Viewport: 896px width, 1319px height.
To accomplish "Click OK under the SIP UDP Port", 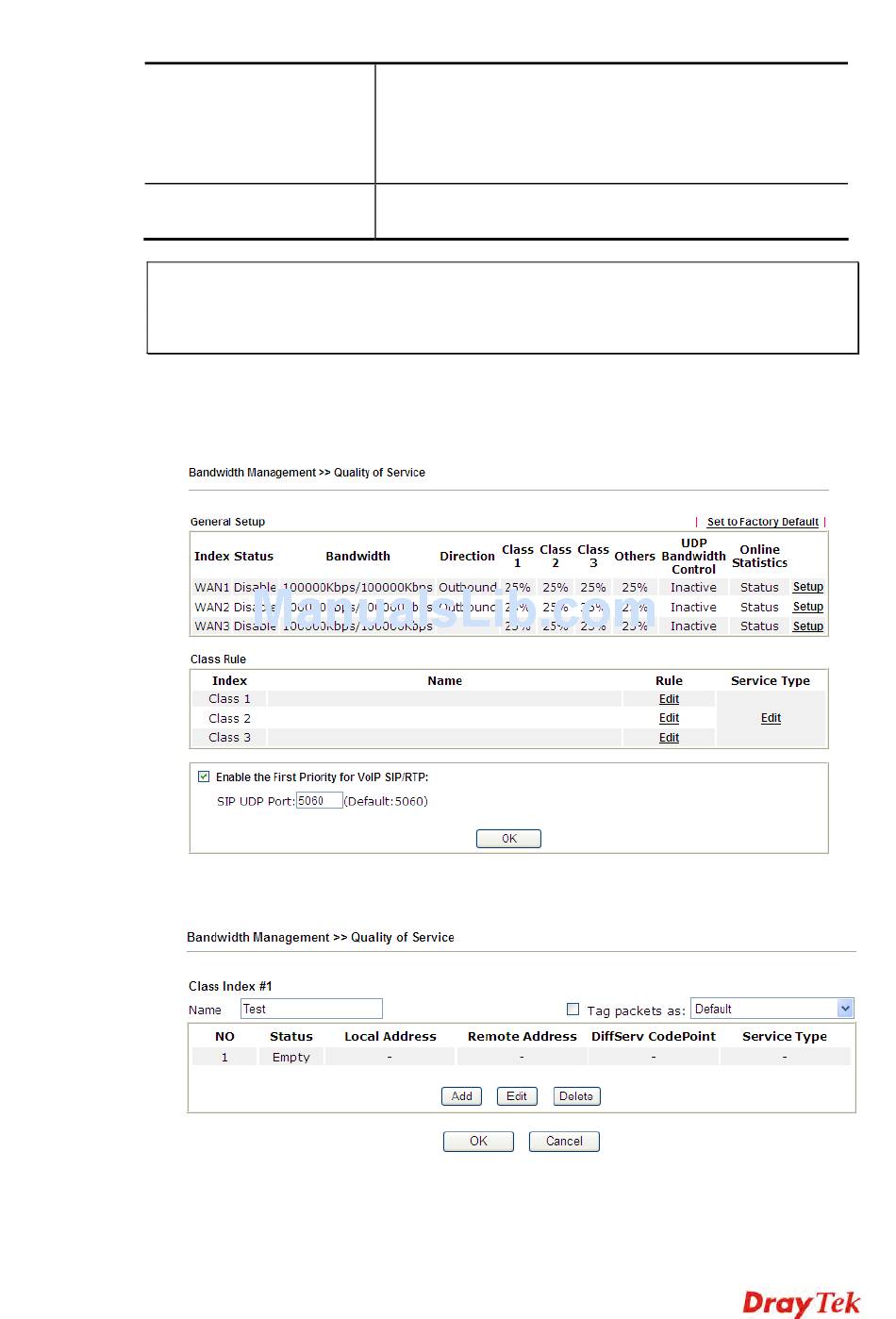I will point(508,839).
